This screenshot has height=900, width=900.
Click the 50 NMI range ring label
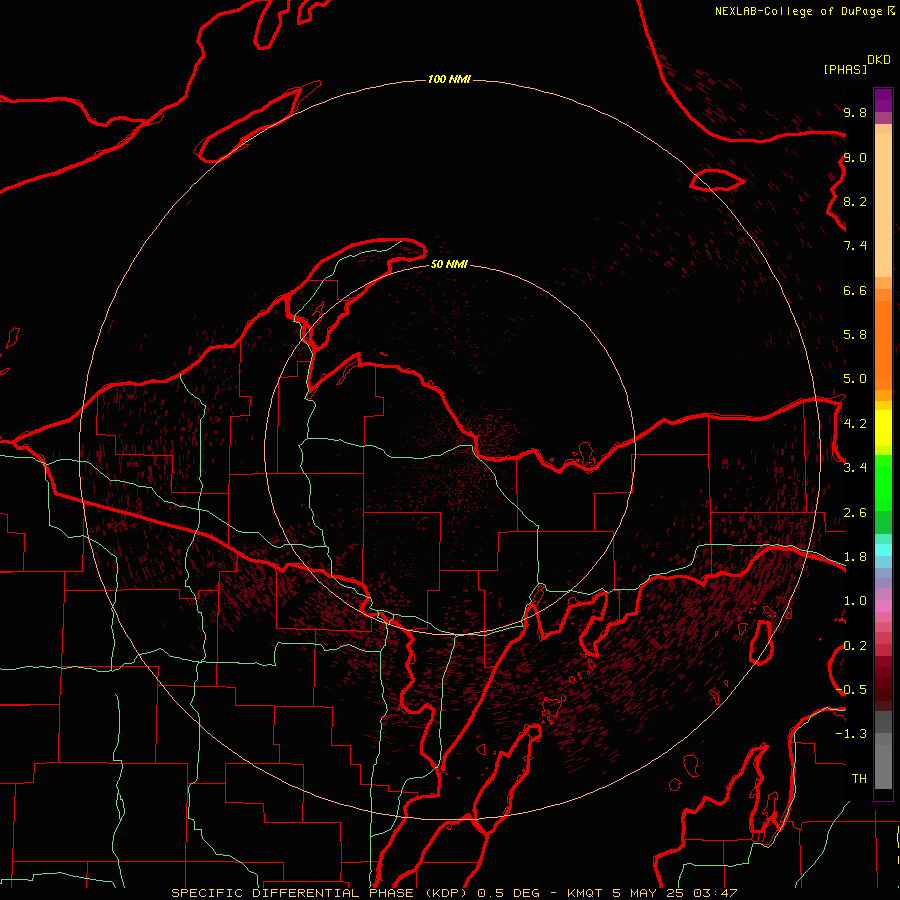[x=449, y=264]
